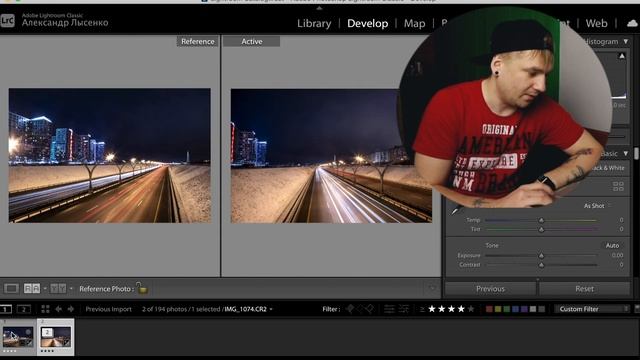640x360 pixels.
Task: Click the Reference image preview
Action: tap(110, 156)
